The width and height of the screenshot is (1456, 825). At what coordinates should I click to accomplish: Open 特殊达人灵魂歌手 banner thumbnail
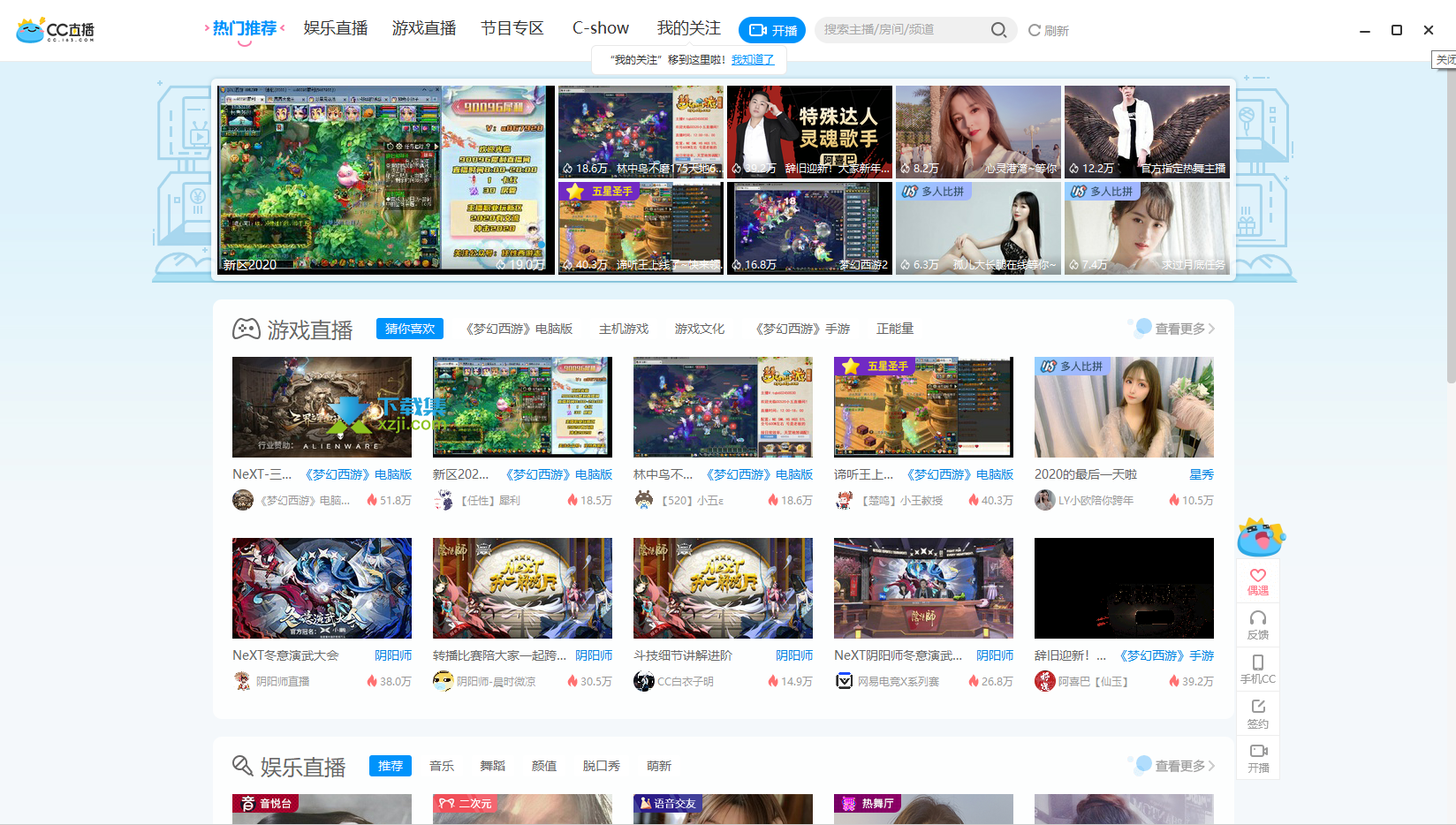tap(809, 131)
